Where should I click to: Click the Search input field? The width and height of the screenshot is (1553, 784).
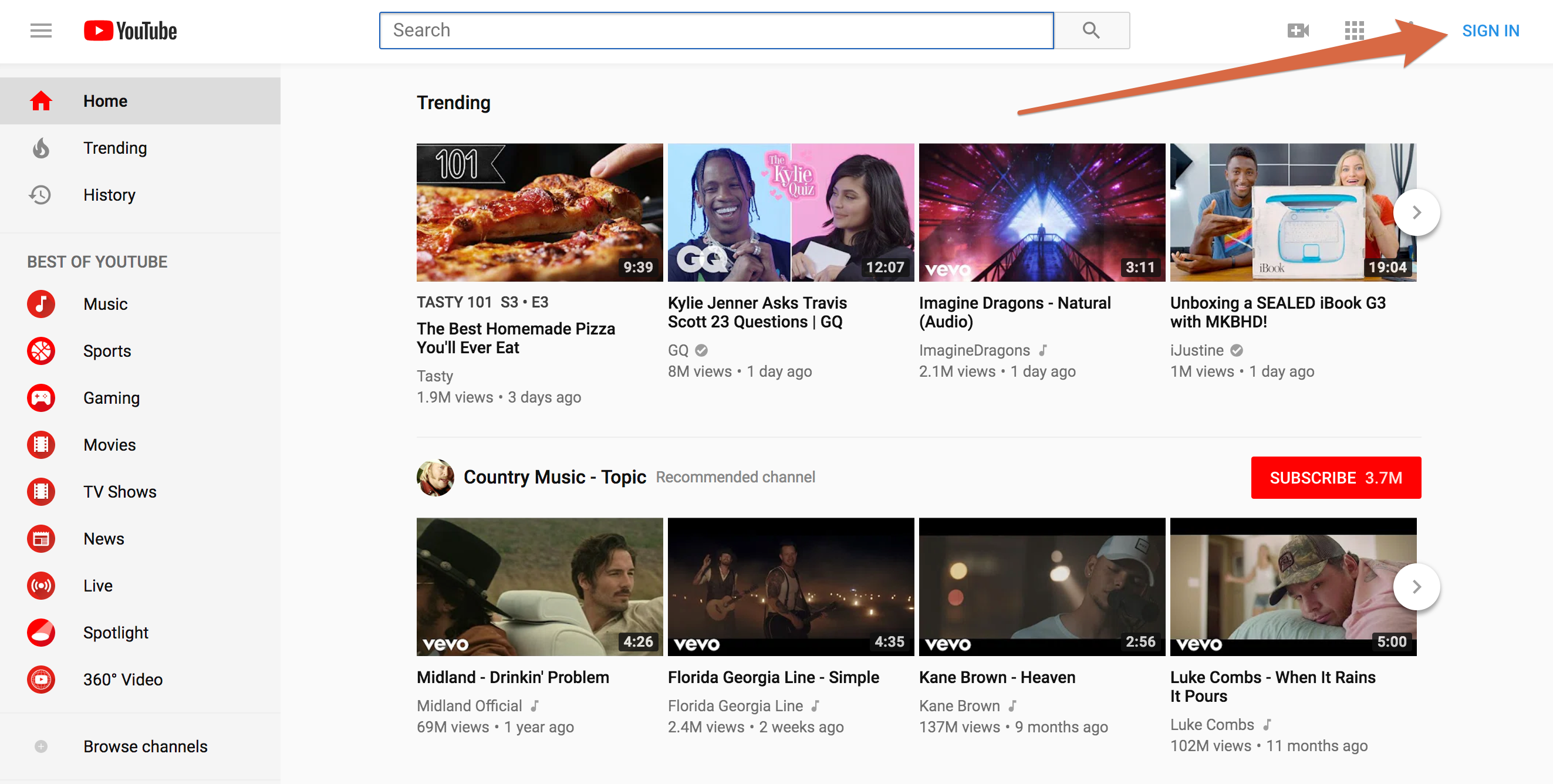716,30
